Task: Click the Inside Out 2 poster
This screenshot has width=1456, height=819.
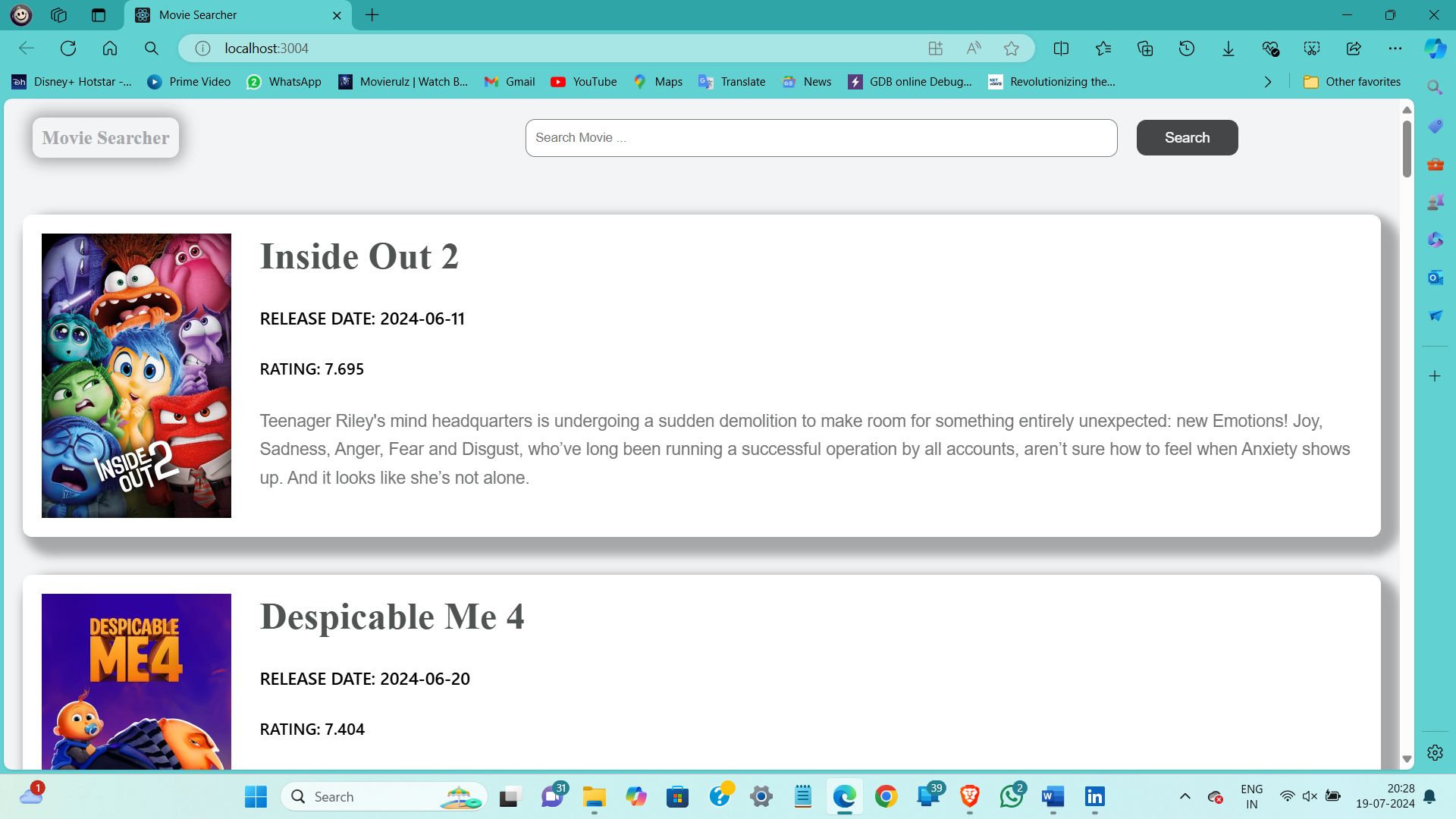Action: click(136, 375)
